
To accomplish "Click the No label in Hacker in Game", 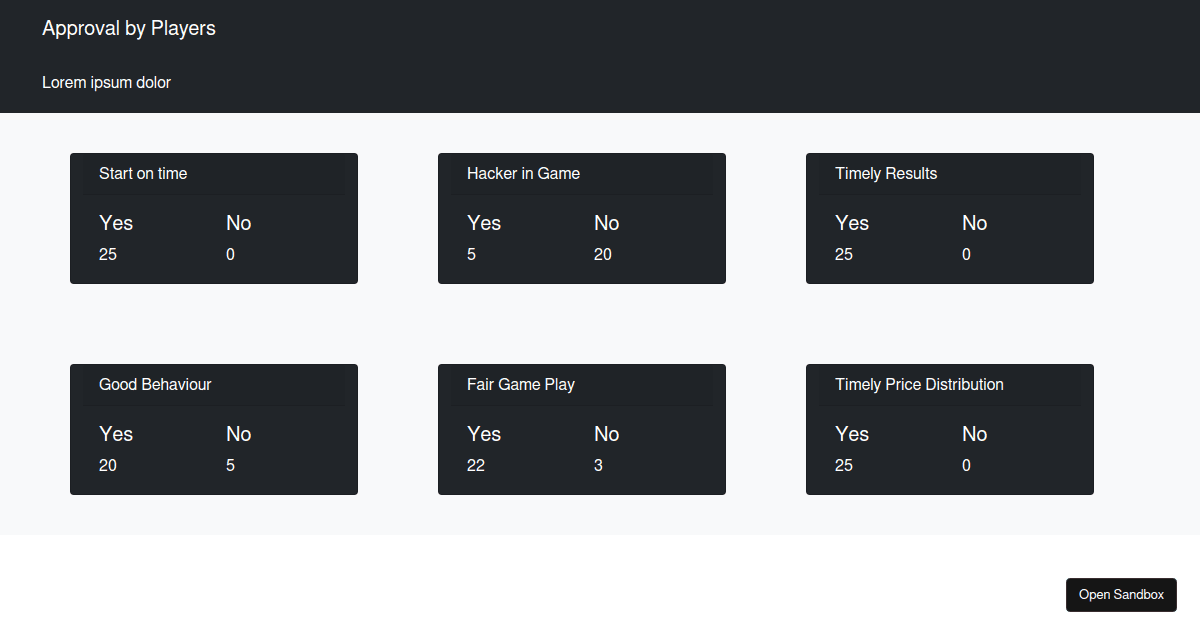I will click(606, 223).
